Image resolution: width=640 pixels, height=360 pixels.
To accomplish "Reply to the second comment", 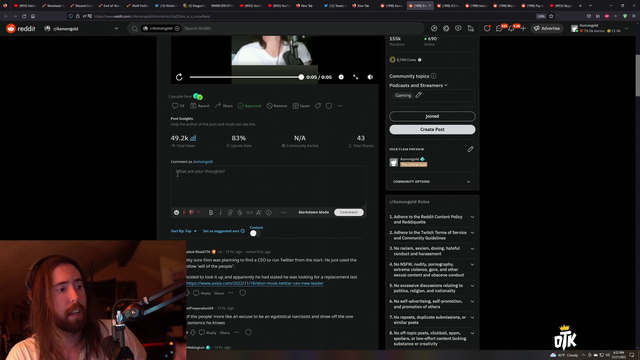I will point(208,333).
